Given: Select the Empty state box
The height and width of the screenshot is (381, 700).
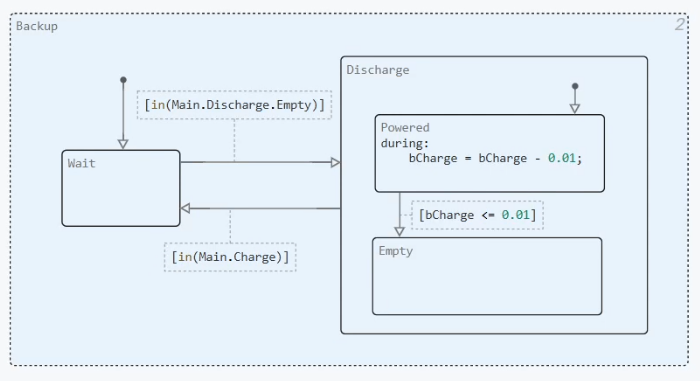Looking at the screenshot, I should pyautogui.click(x=487, y=276).
